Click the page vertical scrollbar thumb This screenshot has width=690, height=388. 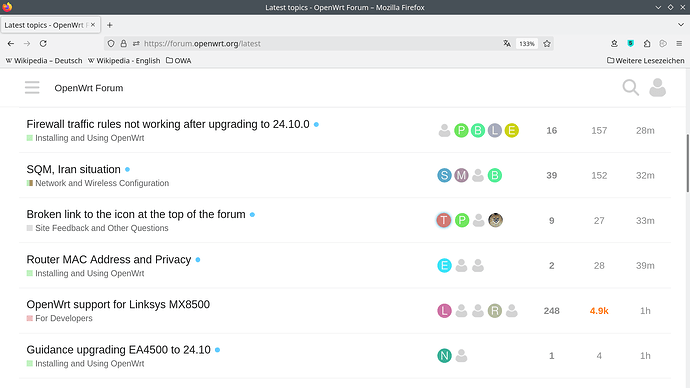coord(687,163)
